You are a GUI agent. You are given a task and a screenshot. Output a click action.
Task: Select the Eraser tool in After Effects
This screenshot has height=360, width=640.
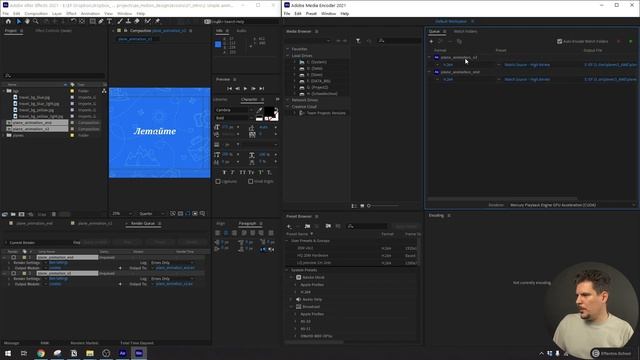click(x=137, y=21)
